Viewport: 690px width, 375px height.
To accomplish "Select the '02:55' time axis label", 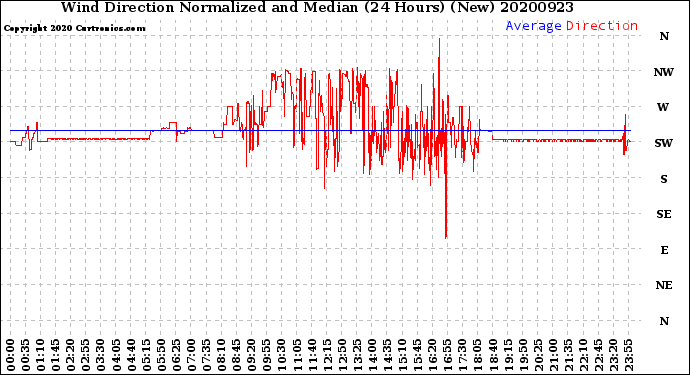I will click(86, 355).
